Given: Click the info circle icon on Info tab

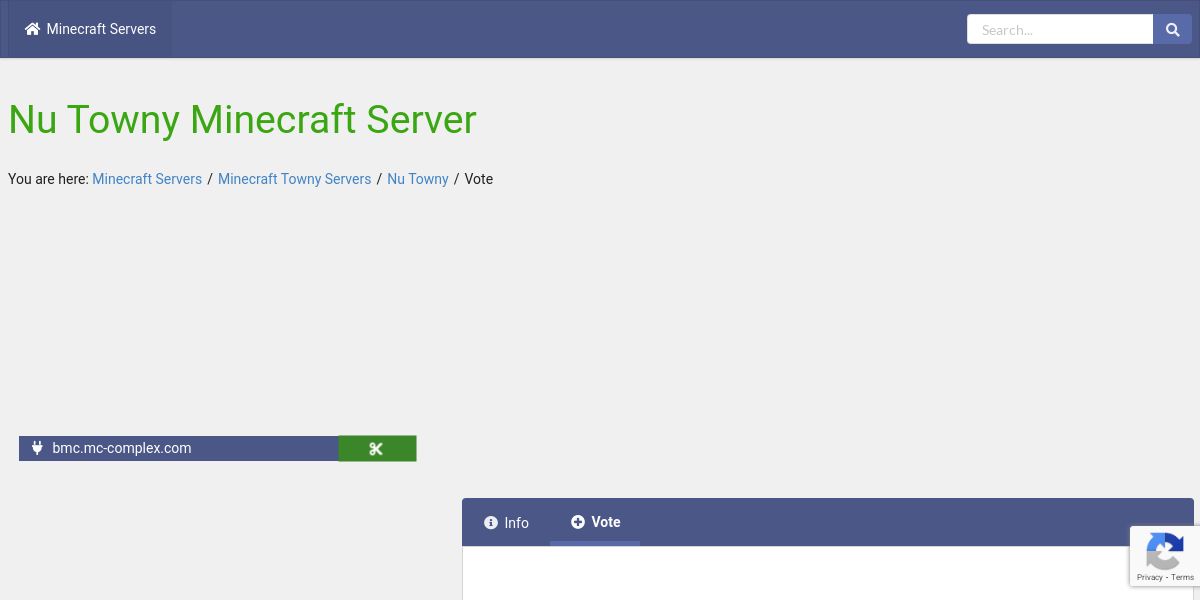Looking at the screenshot, I should 491,523.
